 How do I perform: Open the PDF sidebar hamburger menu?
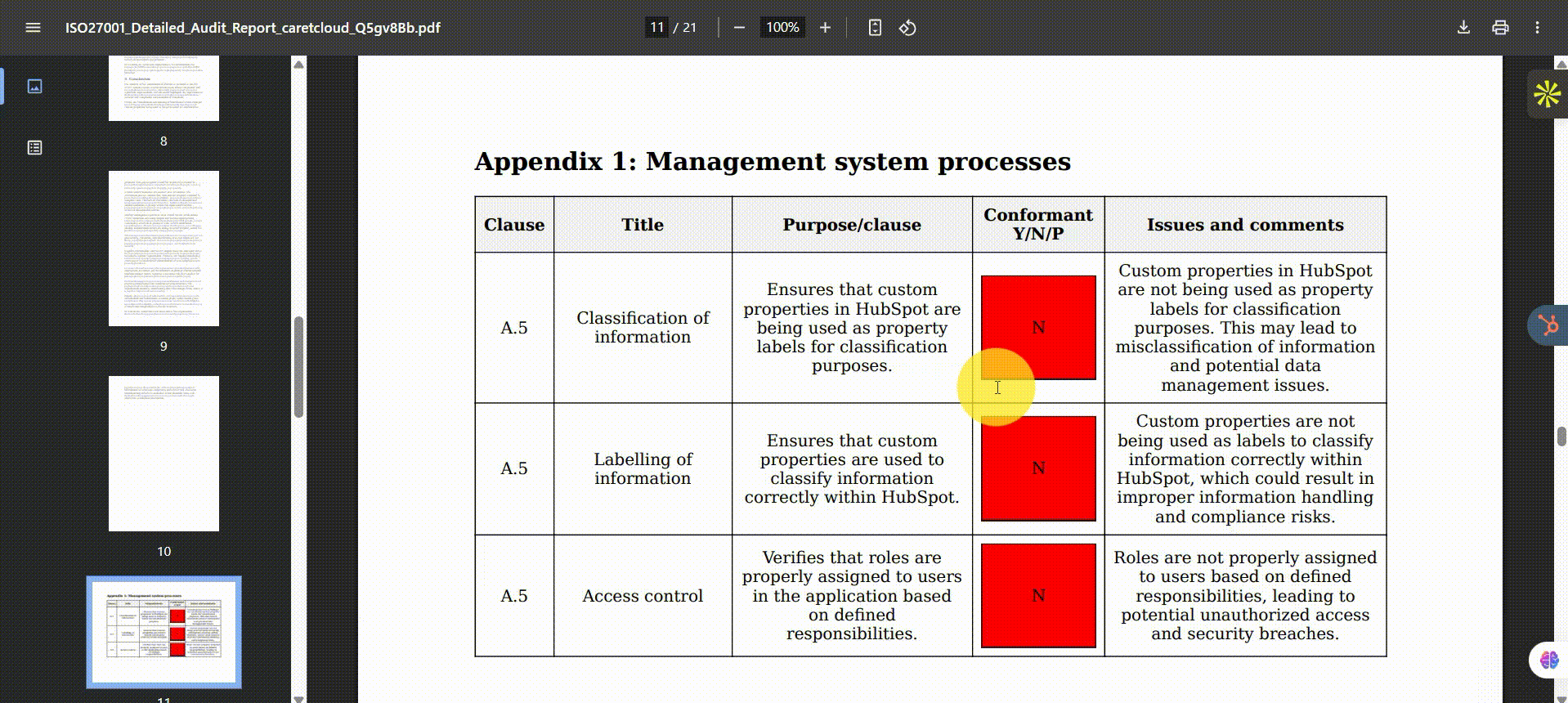click(x=33, y=28)
